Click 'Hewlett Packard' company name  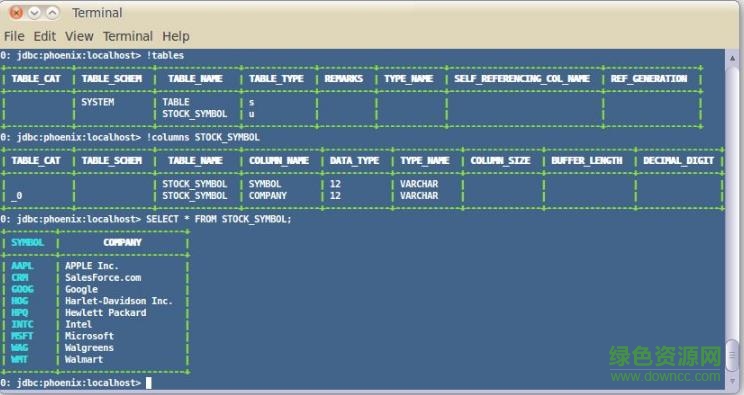click(106, 313)
